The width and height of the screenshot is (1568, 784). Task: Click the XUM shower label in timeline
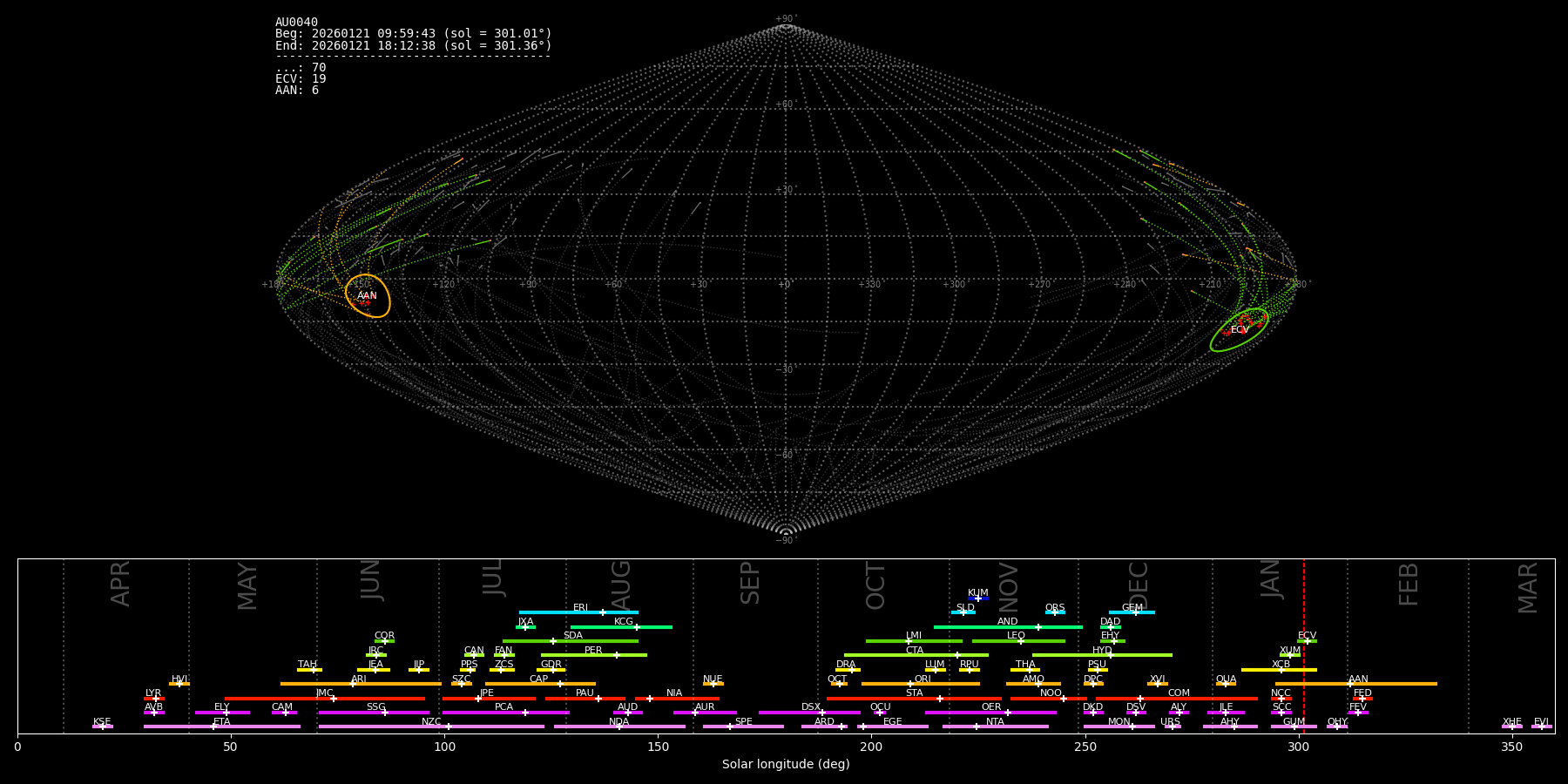point(1290,651)
